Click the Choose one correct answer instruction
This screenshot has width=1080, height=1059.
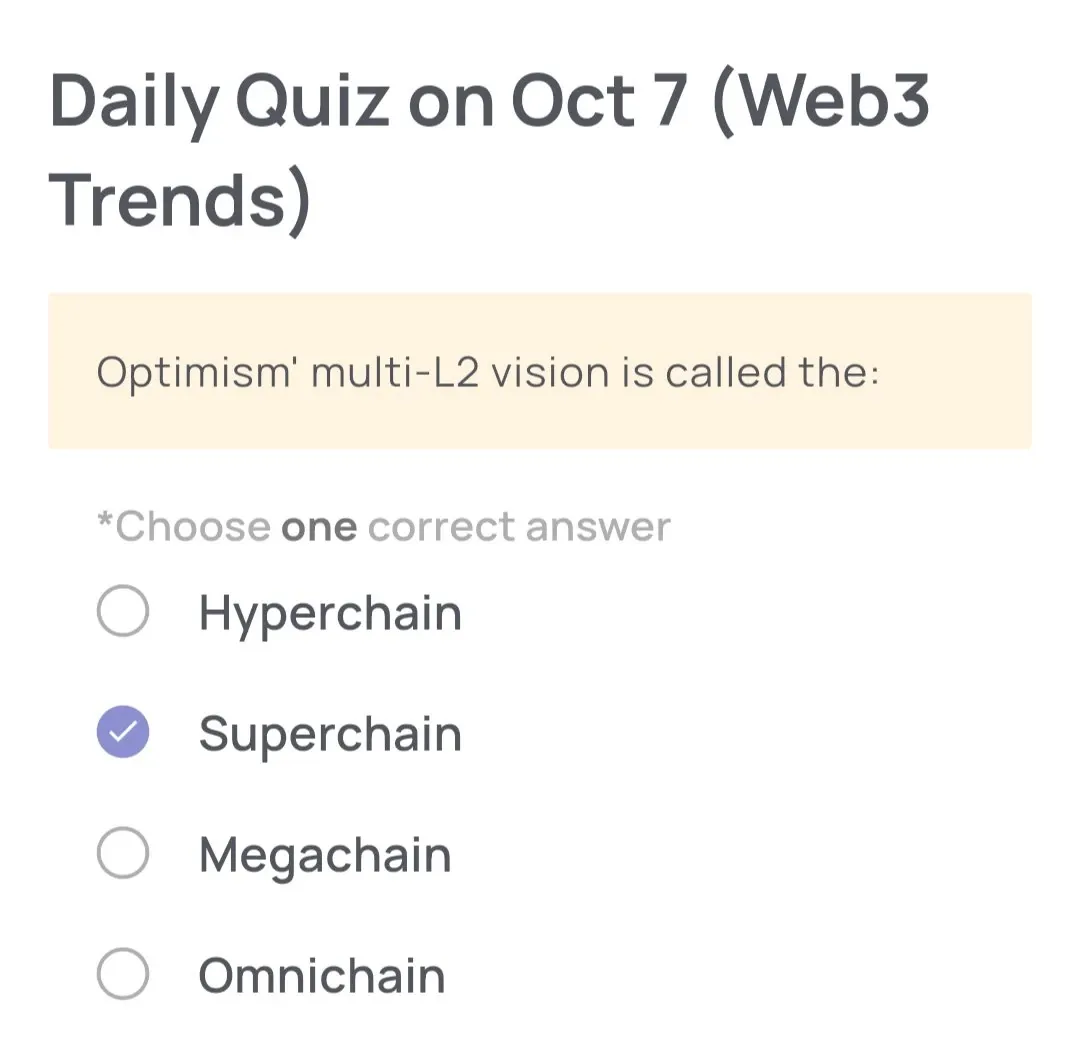(x=383, y=525)
